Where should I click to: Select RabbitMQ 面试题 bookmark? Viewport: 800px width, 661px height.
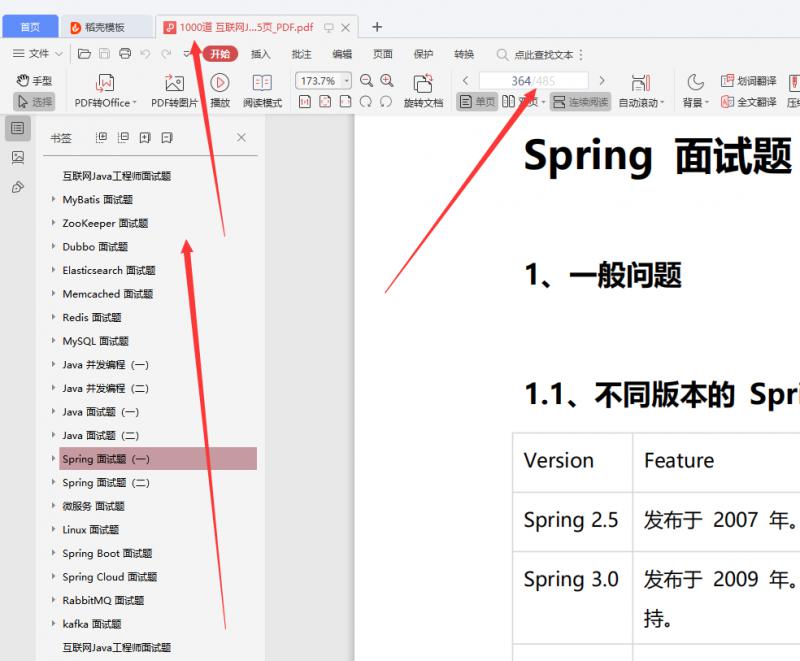(103, 600)
